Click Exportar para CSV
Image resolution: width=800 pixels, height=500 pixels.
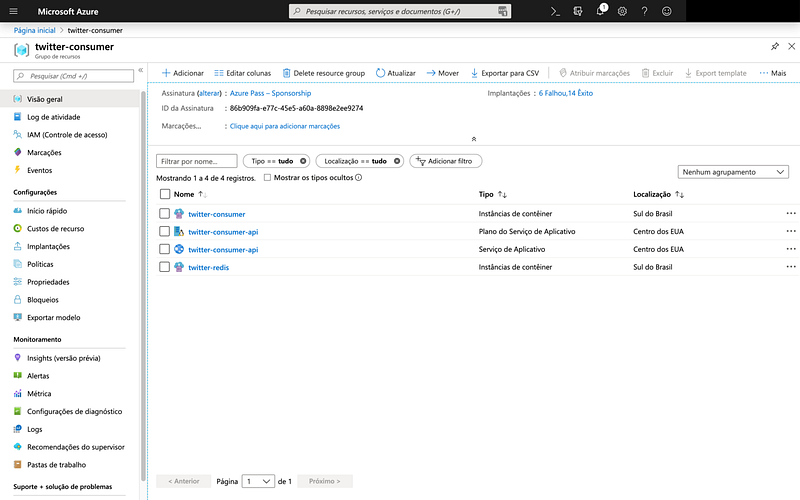coord(505,73)
